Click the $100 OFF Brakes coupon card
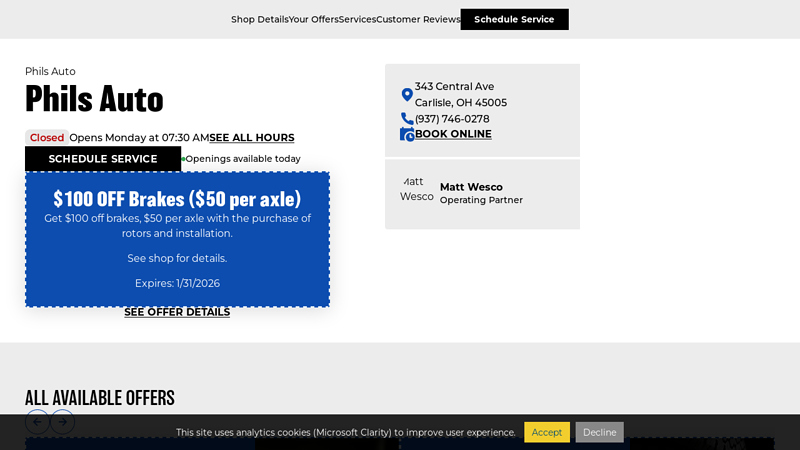The width and height of the screenshot is (800, 450). [x=177, y=239]
